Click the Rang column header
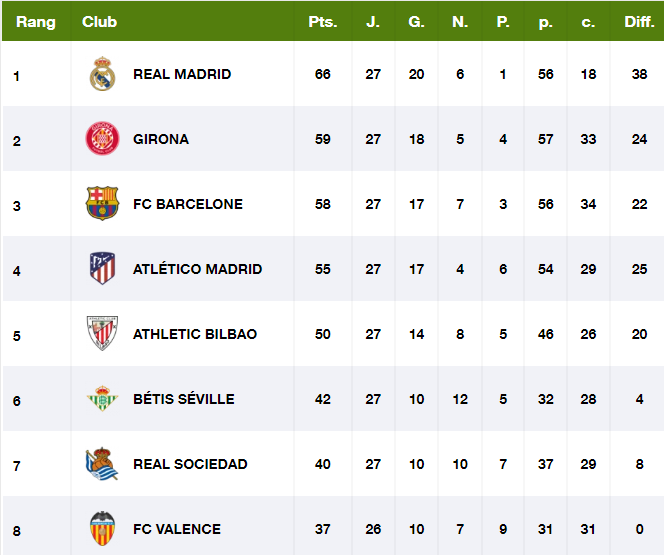This screenshot has height=555, width=664. tap(36, 22)
